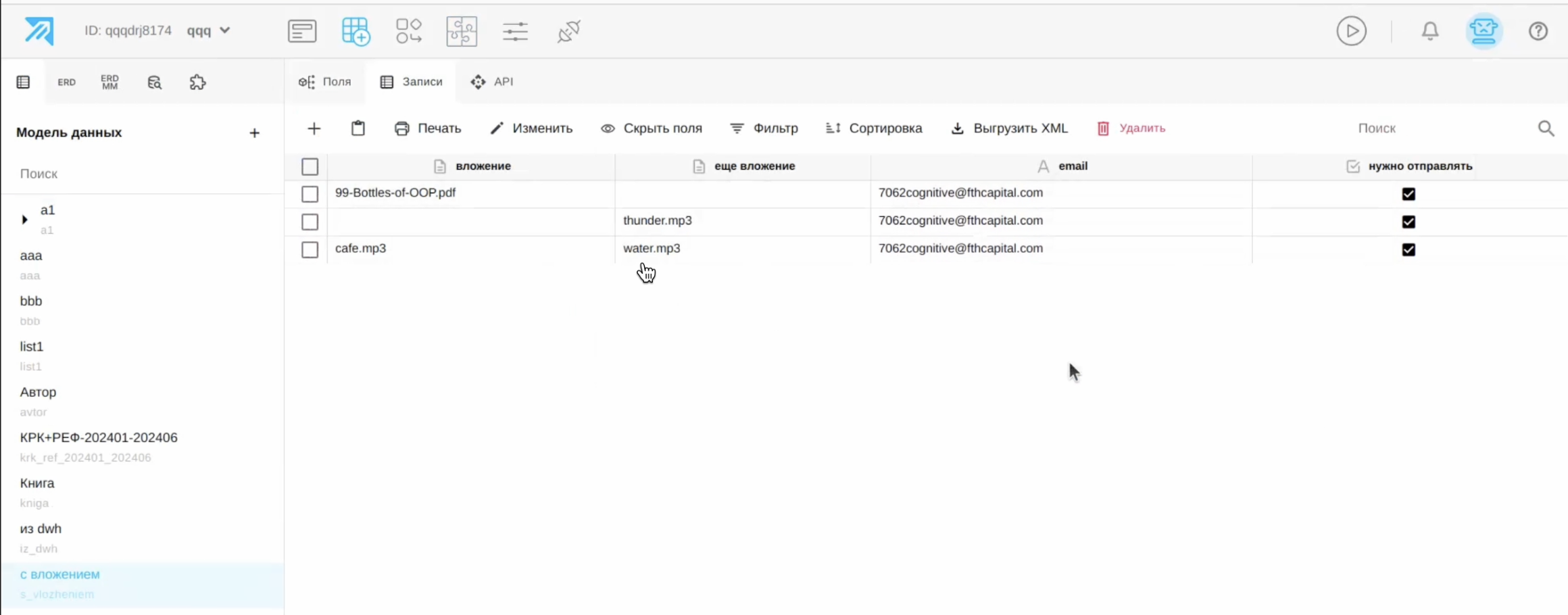Click the magnifier search icon at right
This screenshot has height=615, width=1568.
coord(1546,128)
